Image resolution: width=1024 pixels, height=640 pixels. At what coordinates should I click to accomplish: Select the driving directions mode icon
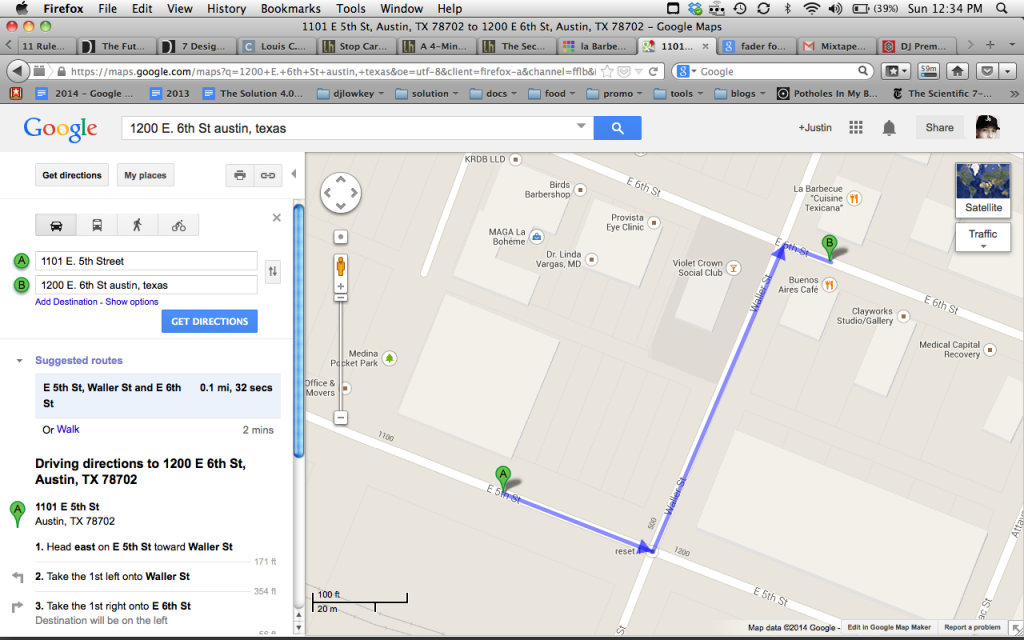click(x=56, y=225)
